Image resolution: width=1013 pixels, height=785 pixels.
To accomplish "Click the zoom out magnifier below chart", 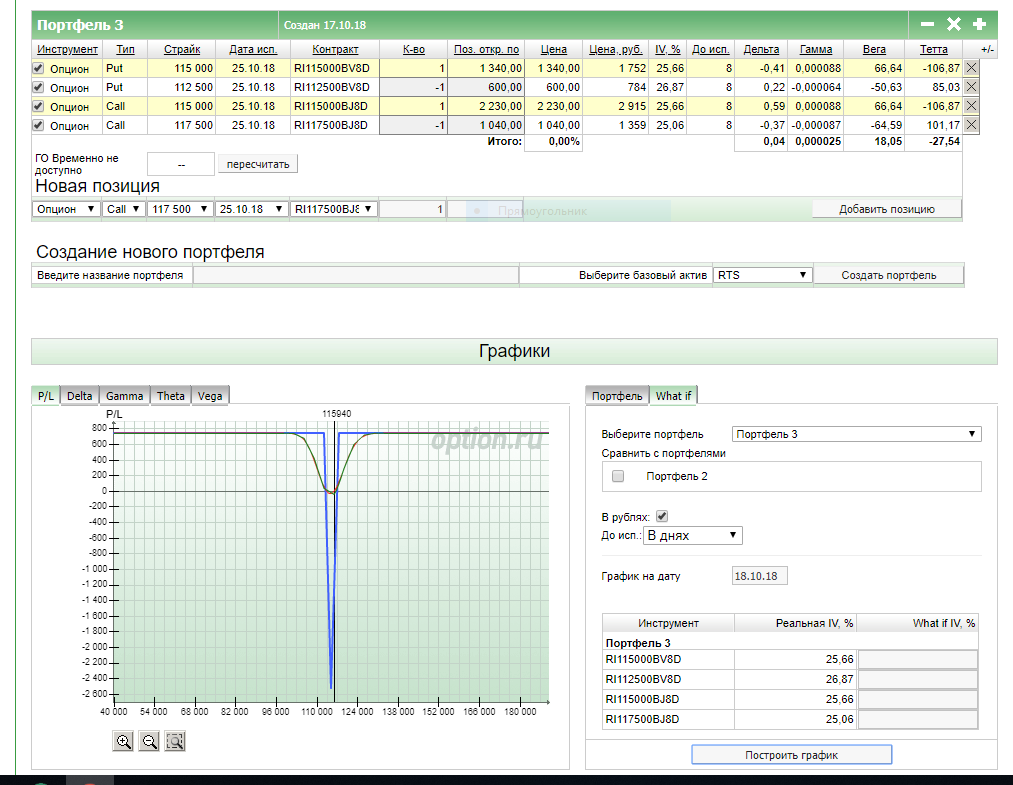I will pos(149,741).
